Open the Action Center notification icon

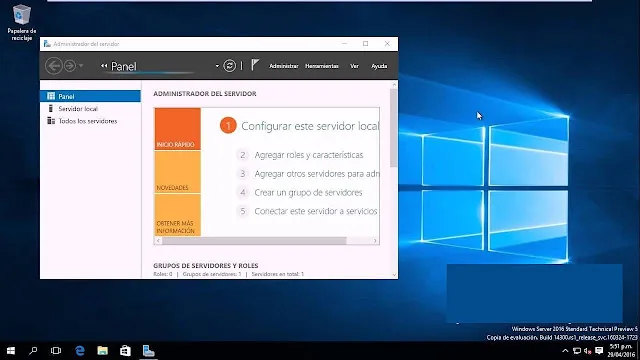coord(599,351)
